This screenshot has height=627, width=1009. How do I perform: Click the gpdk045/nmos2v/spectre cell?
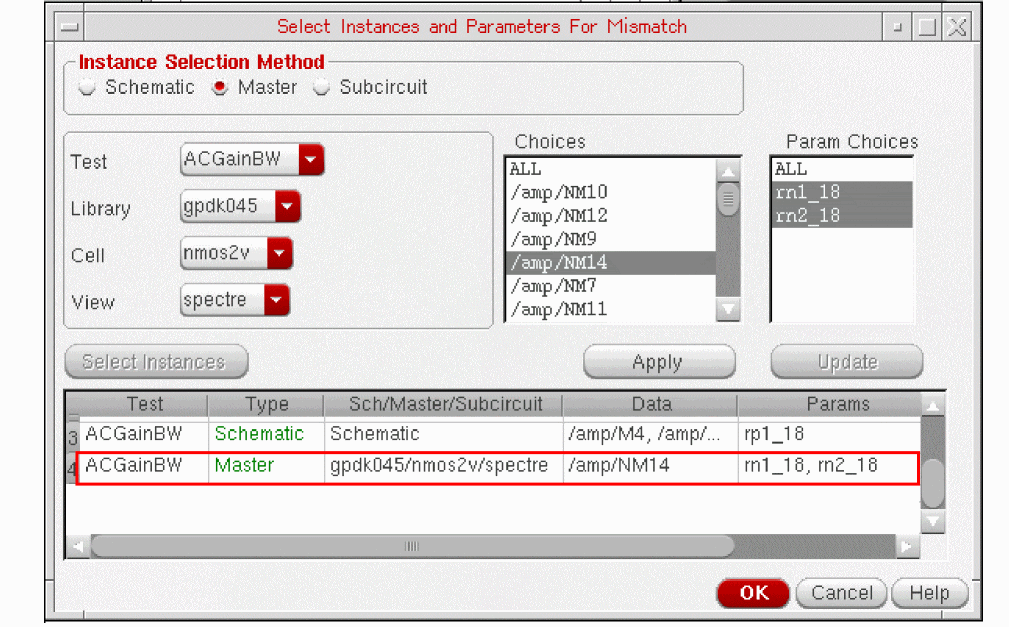[x=443, y=465]
